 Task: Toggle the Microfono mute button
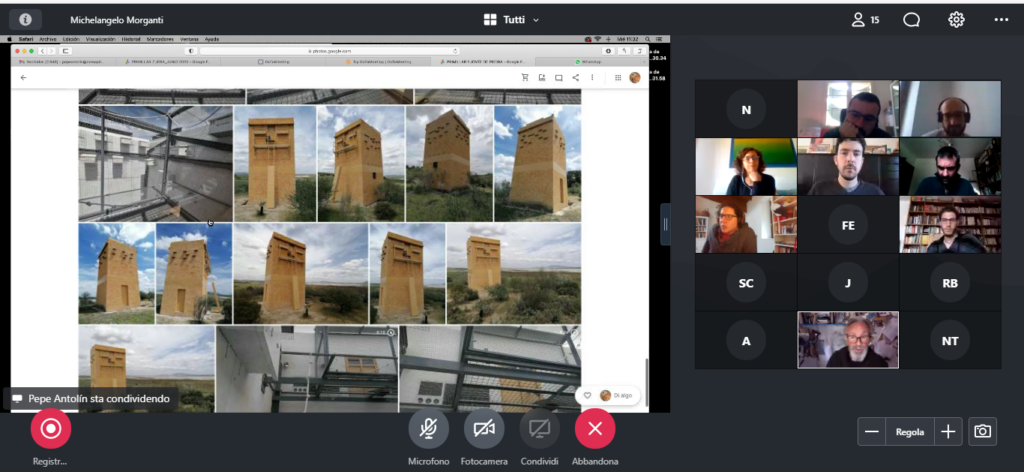pos(428,429)
